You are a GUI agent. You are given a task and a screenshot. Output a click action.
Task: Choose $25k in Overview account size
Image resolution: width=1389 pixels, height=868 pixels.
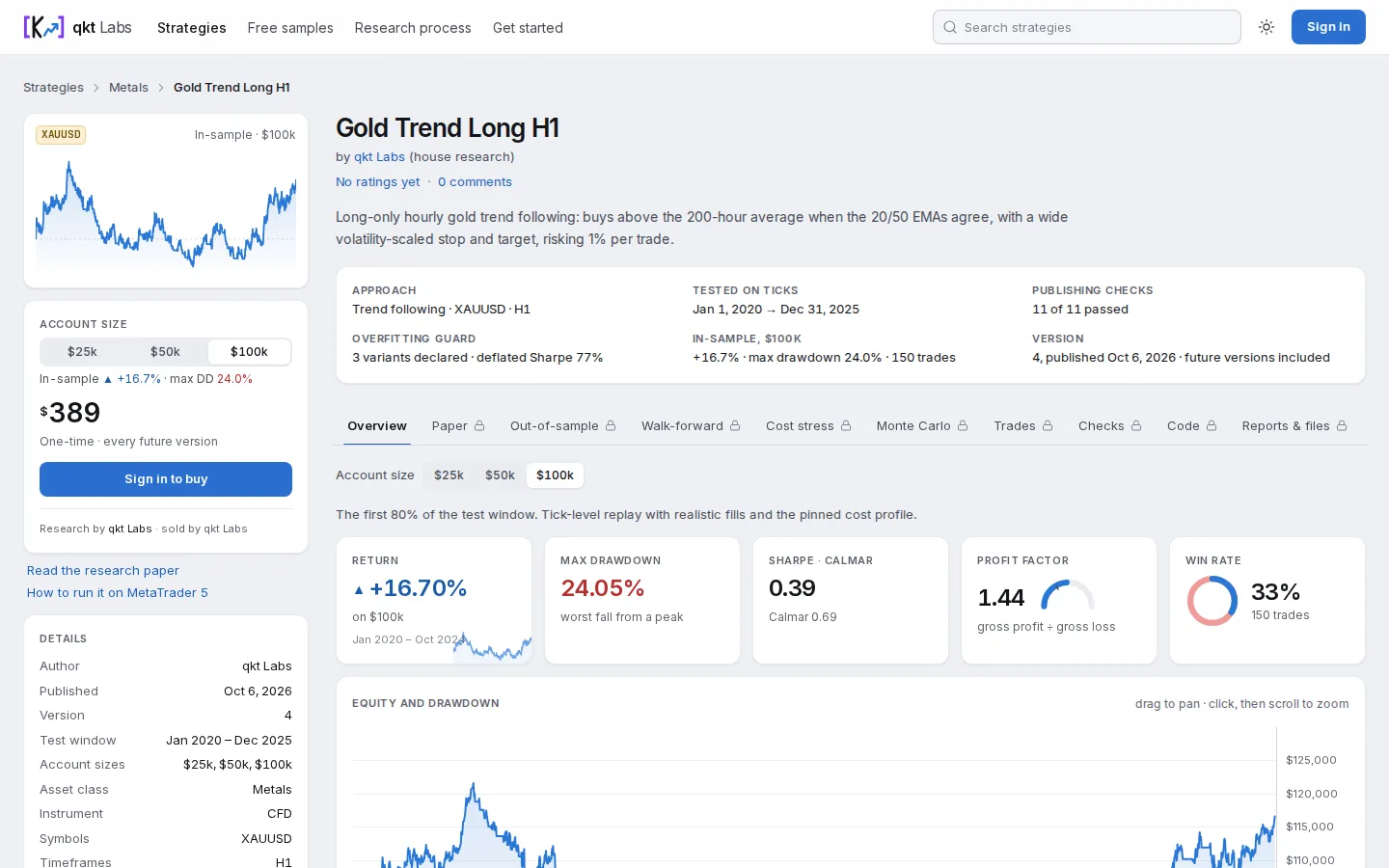point(449,475)
